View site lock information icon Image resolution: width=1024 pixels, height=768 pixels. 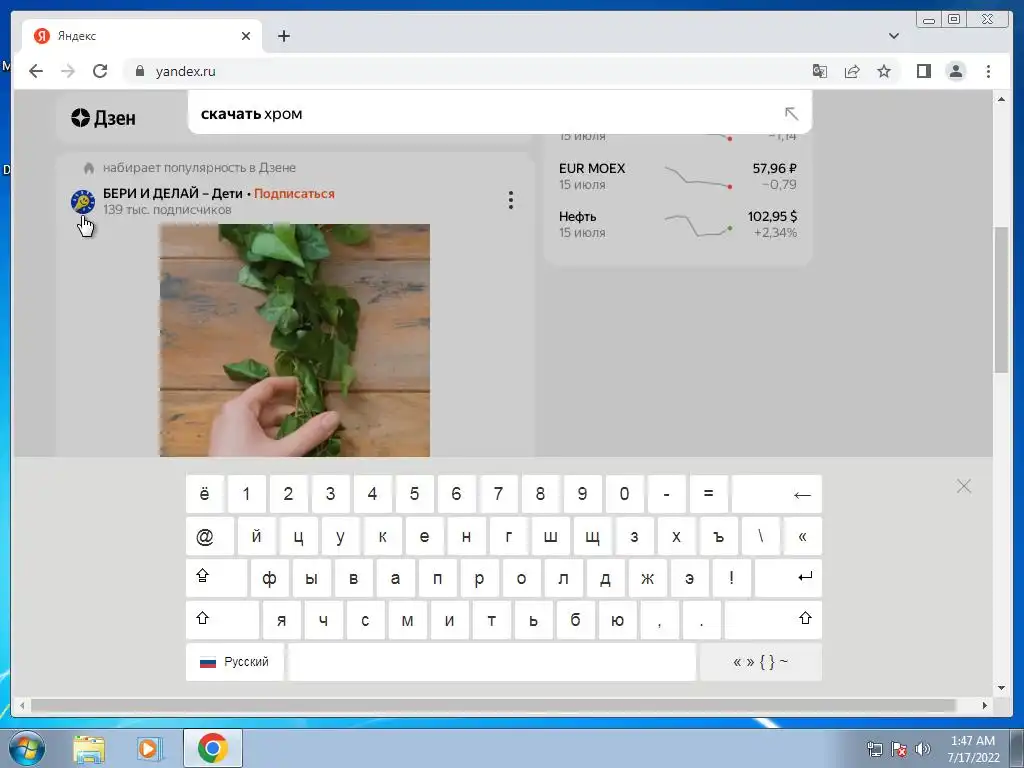[140, 71]
